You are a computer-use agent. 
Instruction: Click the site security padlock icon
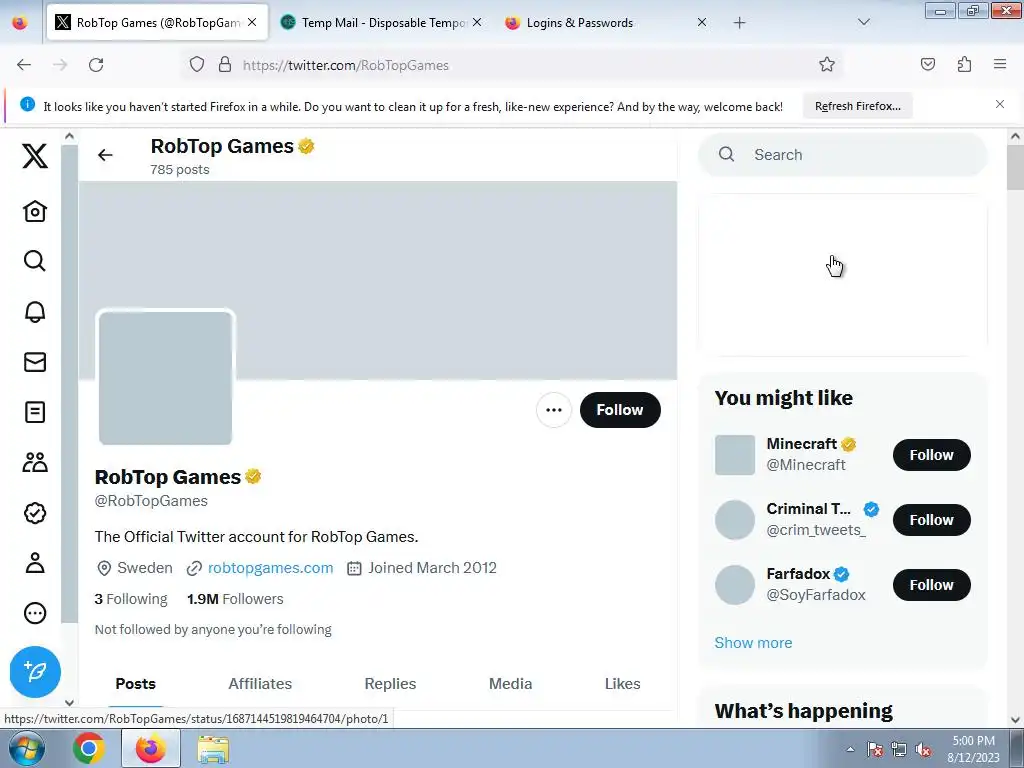pyautogui.click(x=225, y=65)
